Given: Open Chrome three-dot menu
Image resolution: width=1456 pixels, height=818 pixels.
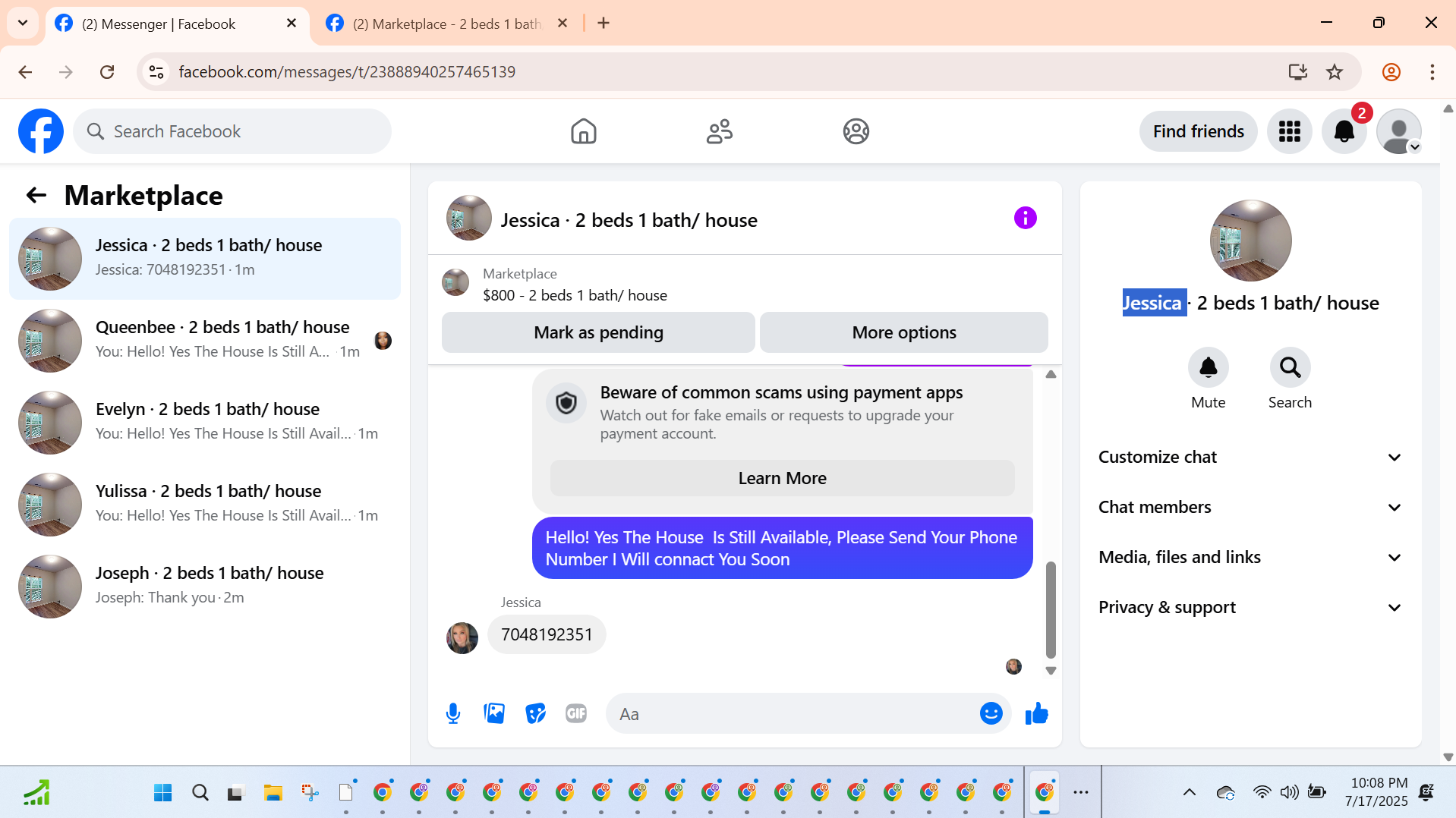Looking at the screenshot, I should (x=1432, y=72).
